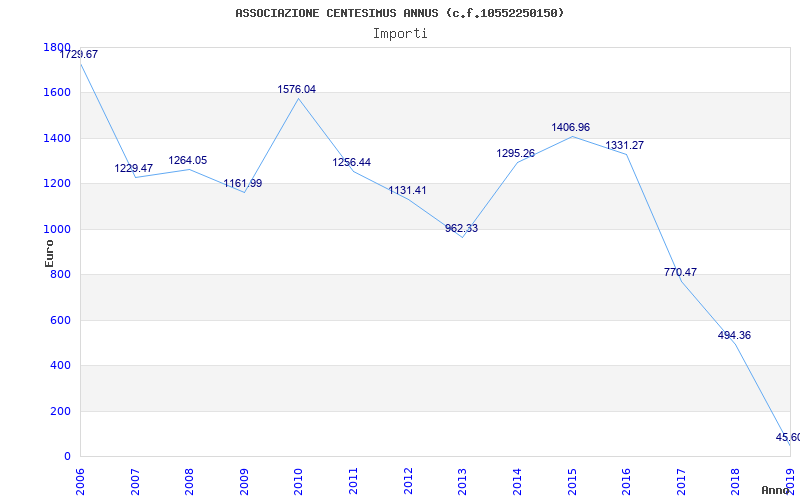Click the 2011 x-axis year label
800x500 pixels.
[x=353, y=482]
